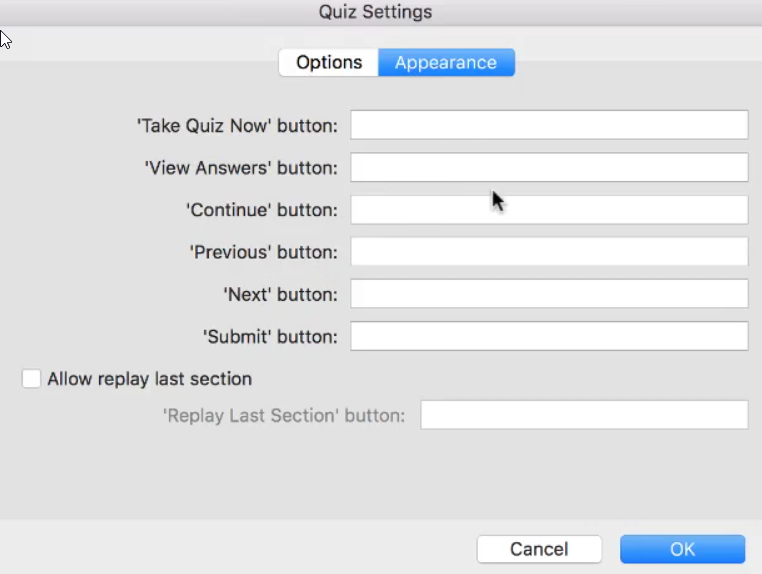Focus the 'Take Quiz Now' button text field
This screenshot has width=762, height=574.
click(549, 125)
